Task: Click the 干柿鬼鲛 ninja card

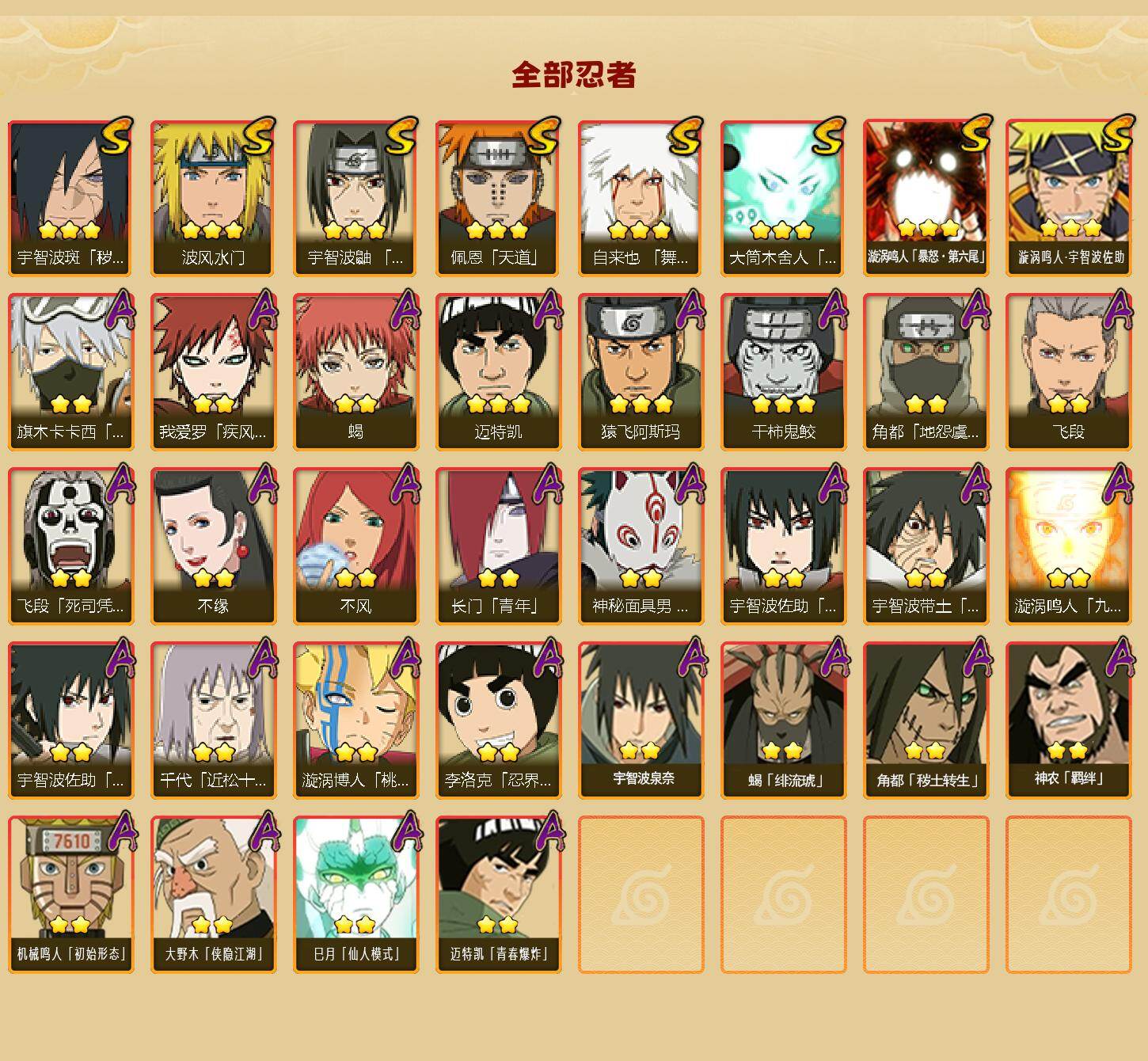Action: 783,372
